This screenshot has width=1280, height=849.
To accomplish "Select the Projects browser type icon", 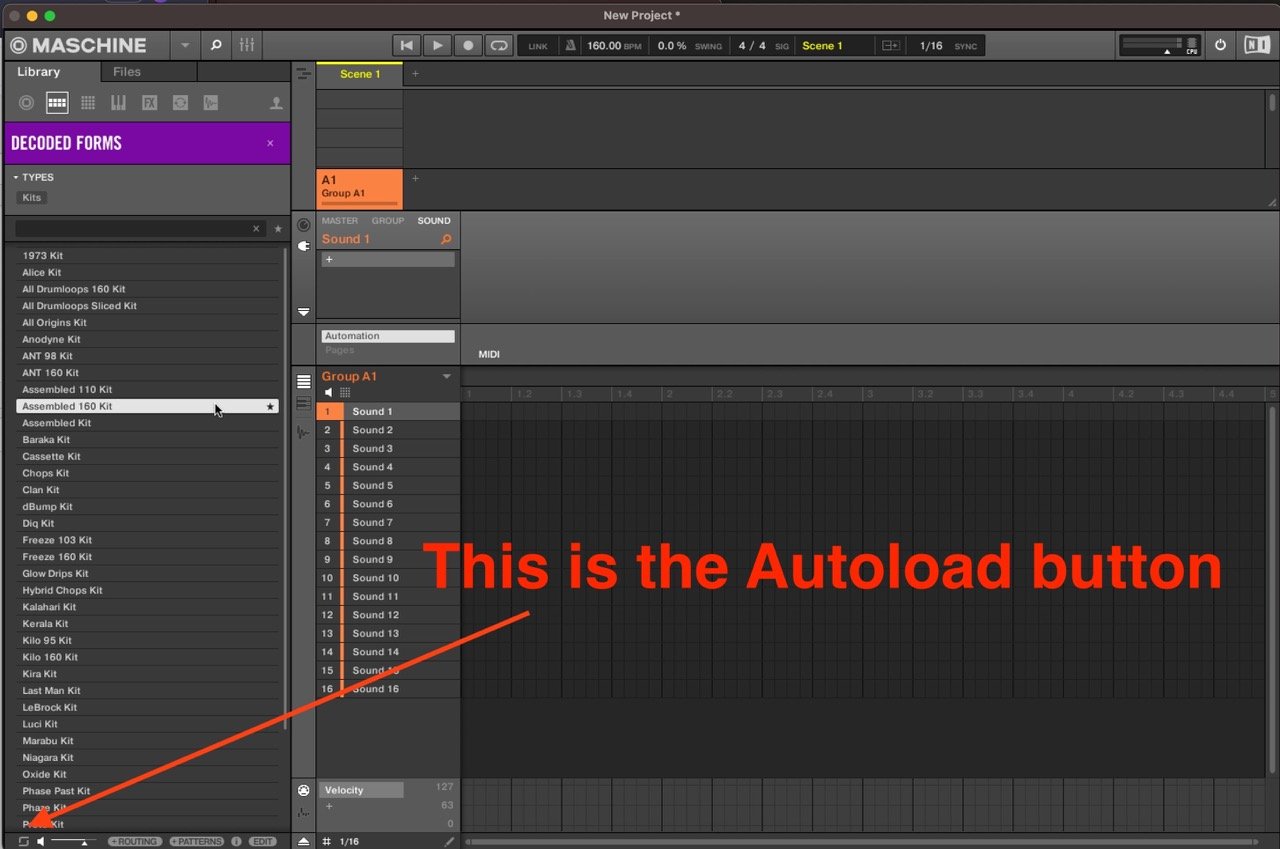I will click(27, 103).
